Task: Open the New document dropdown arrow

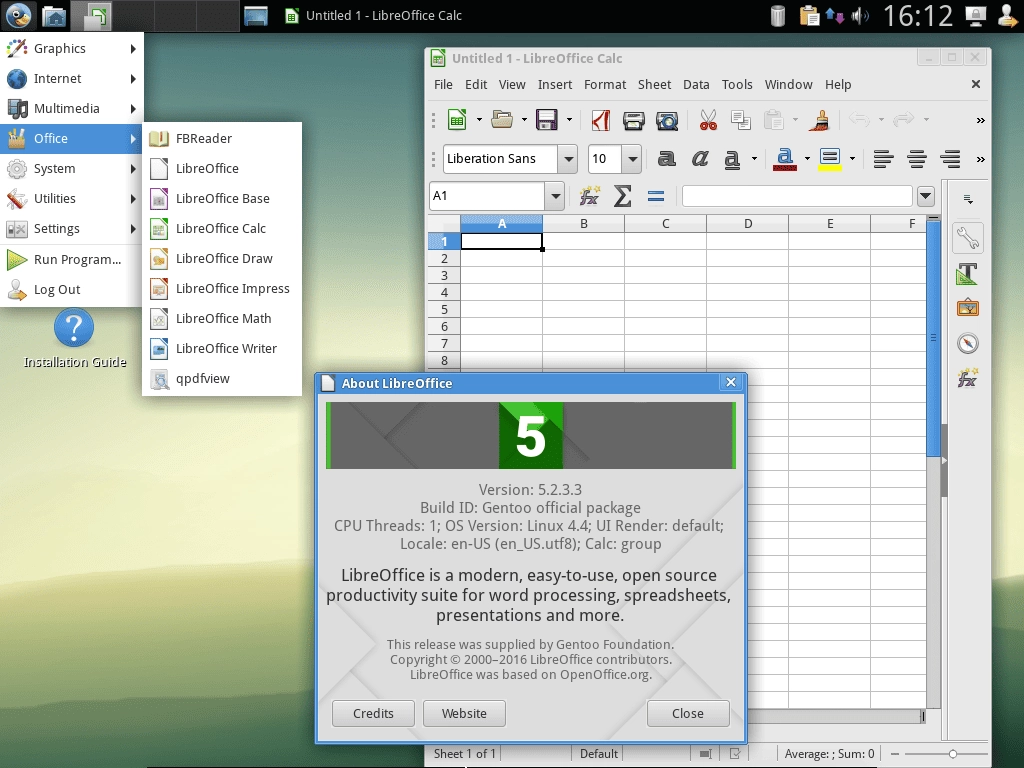Action: click(479, 120)
